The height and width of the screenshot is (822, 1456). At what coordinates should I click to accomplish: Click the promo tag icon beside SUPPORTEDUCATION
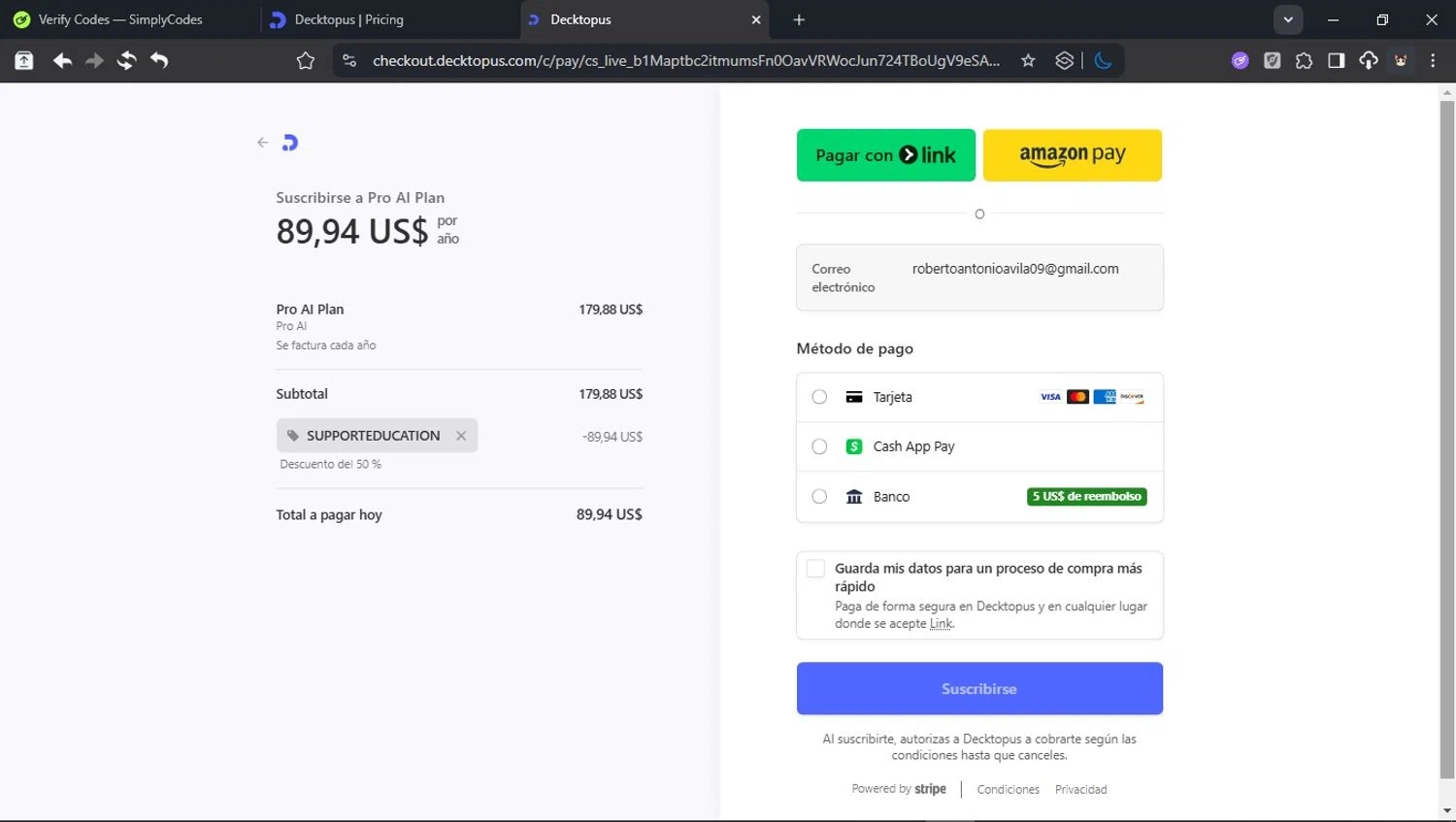pyautogui.click(x=293, y=436)
